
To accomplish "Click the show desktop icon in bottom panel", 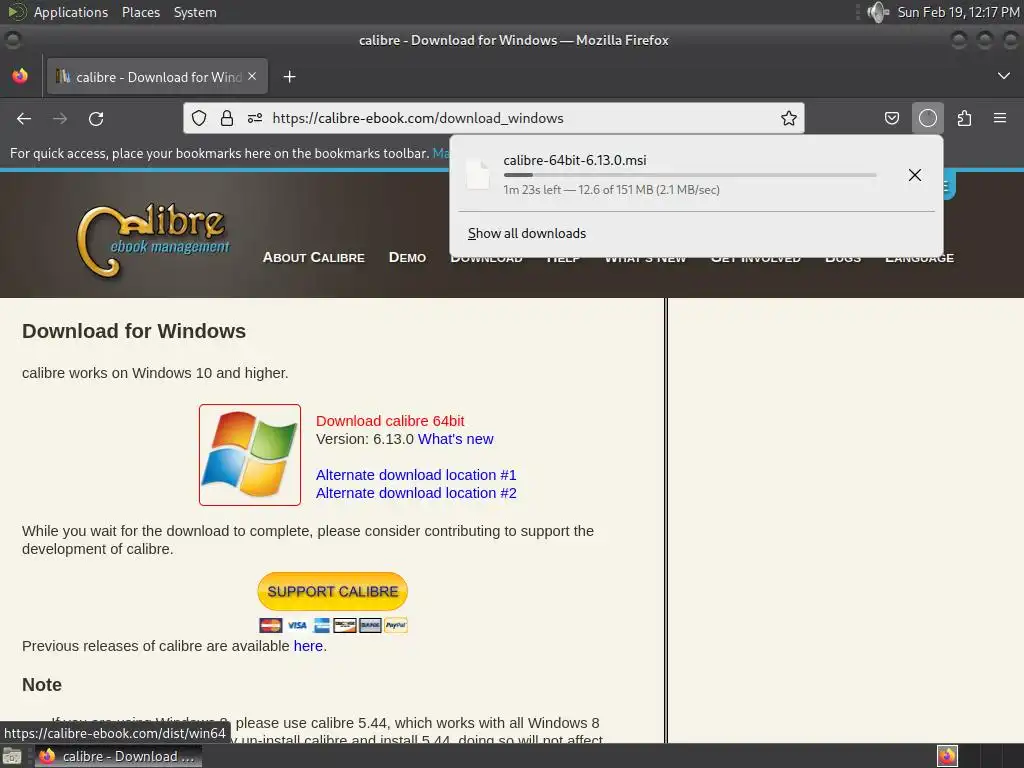I will (12, 756).
